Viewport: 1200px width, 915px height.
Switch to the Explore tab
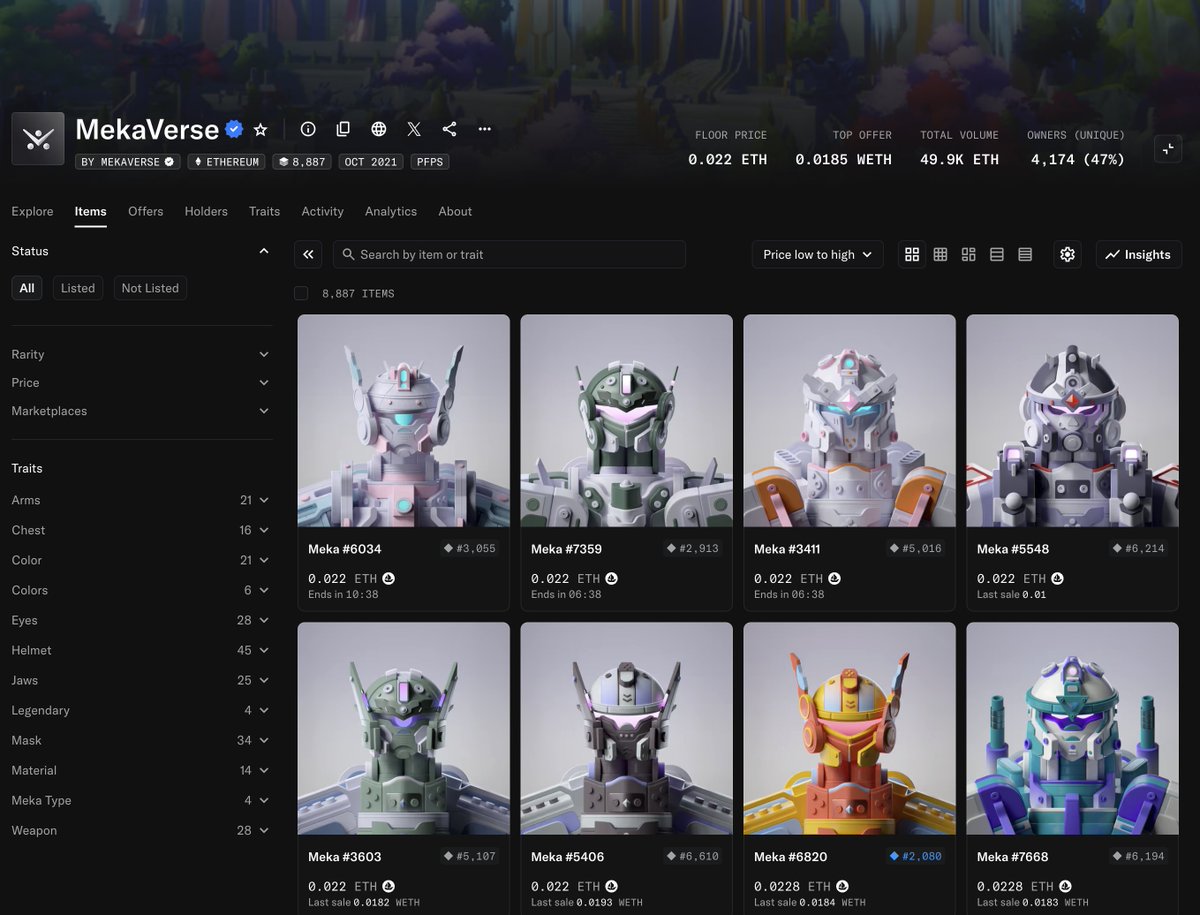(32, 212)
